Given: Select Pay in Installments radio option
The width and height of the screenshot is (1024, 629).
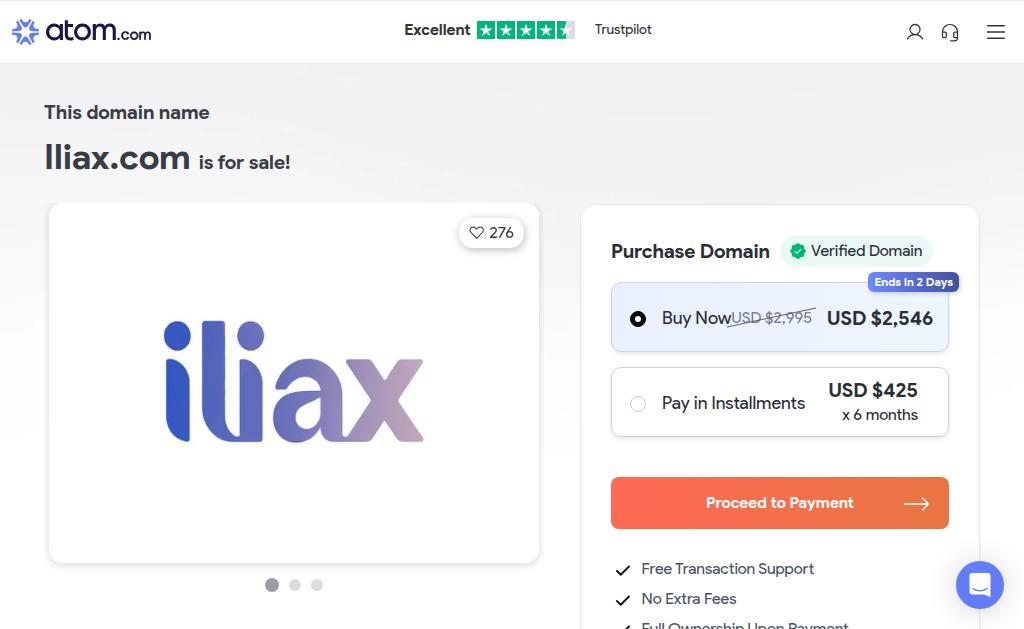Looking at the screenshot, I should (x=638, y=404).
